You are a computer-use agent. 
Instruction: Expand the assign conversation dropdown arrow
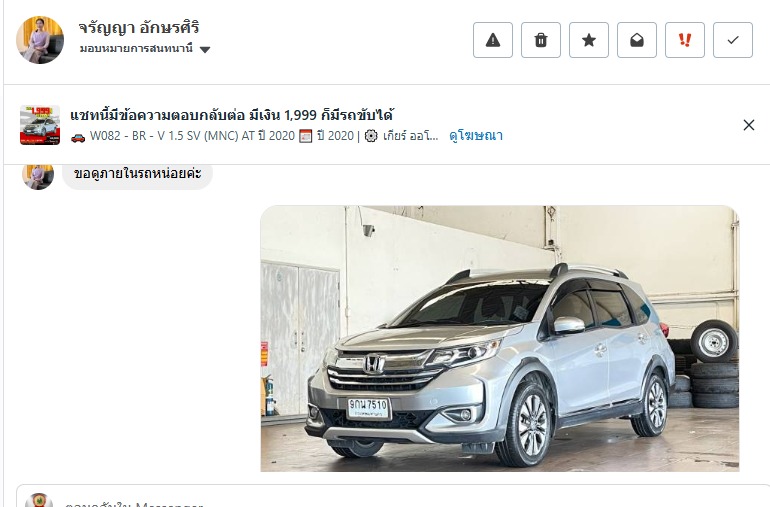205,50
